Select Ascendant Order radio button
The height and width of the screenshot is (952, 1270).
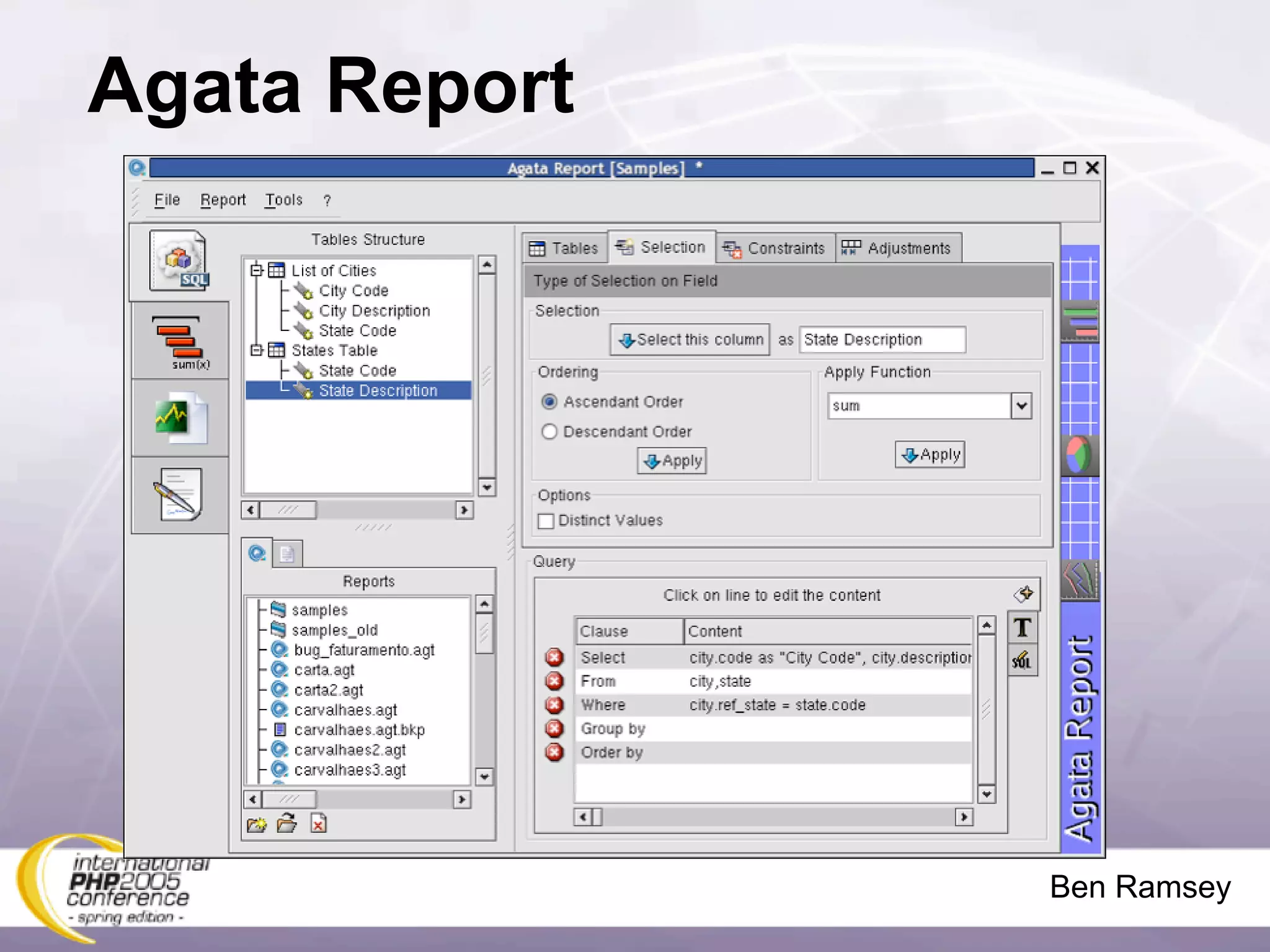tap(549, 402)
